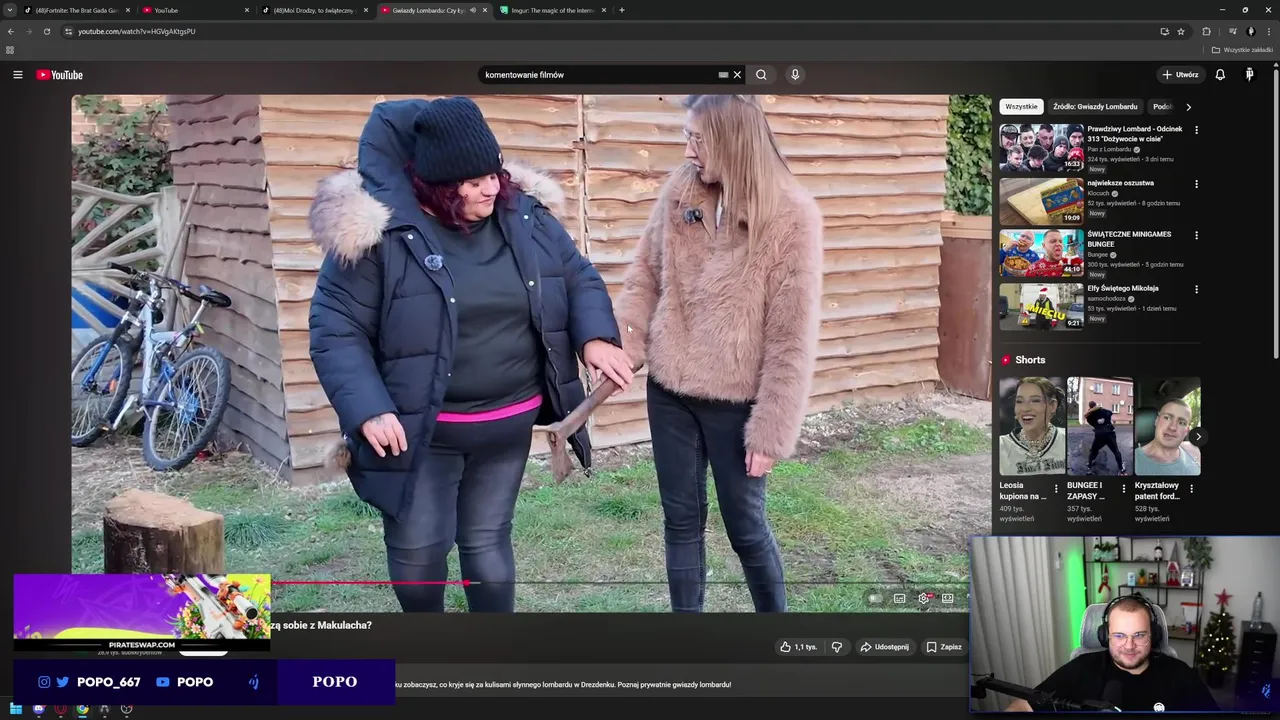The image size is (1280, 720).
Task: Switch to the Fortnite TikTok browser tab
Action: pyautogui.click(x=76, y=10)
